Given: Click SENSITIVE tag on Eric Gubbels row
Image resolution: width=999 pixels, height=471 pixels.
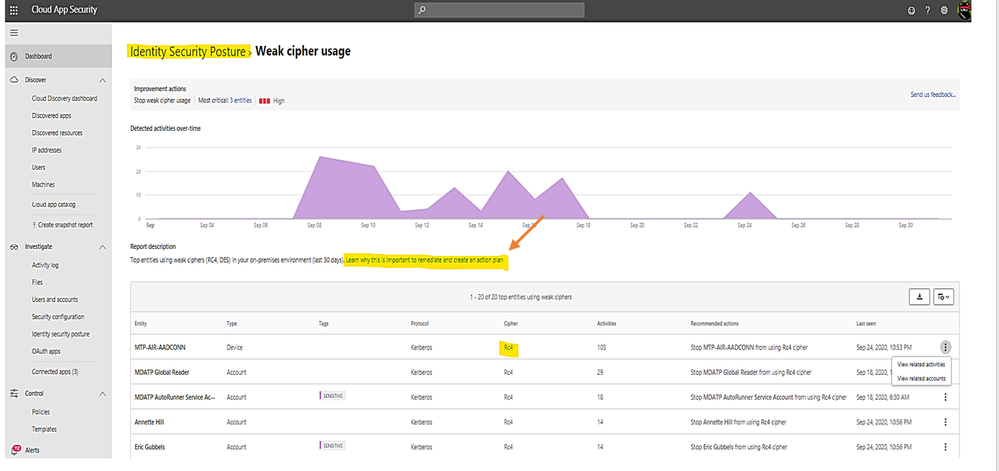Looking at the screenshot, I should [332, 446].
